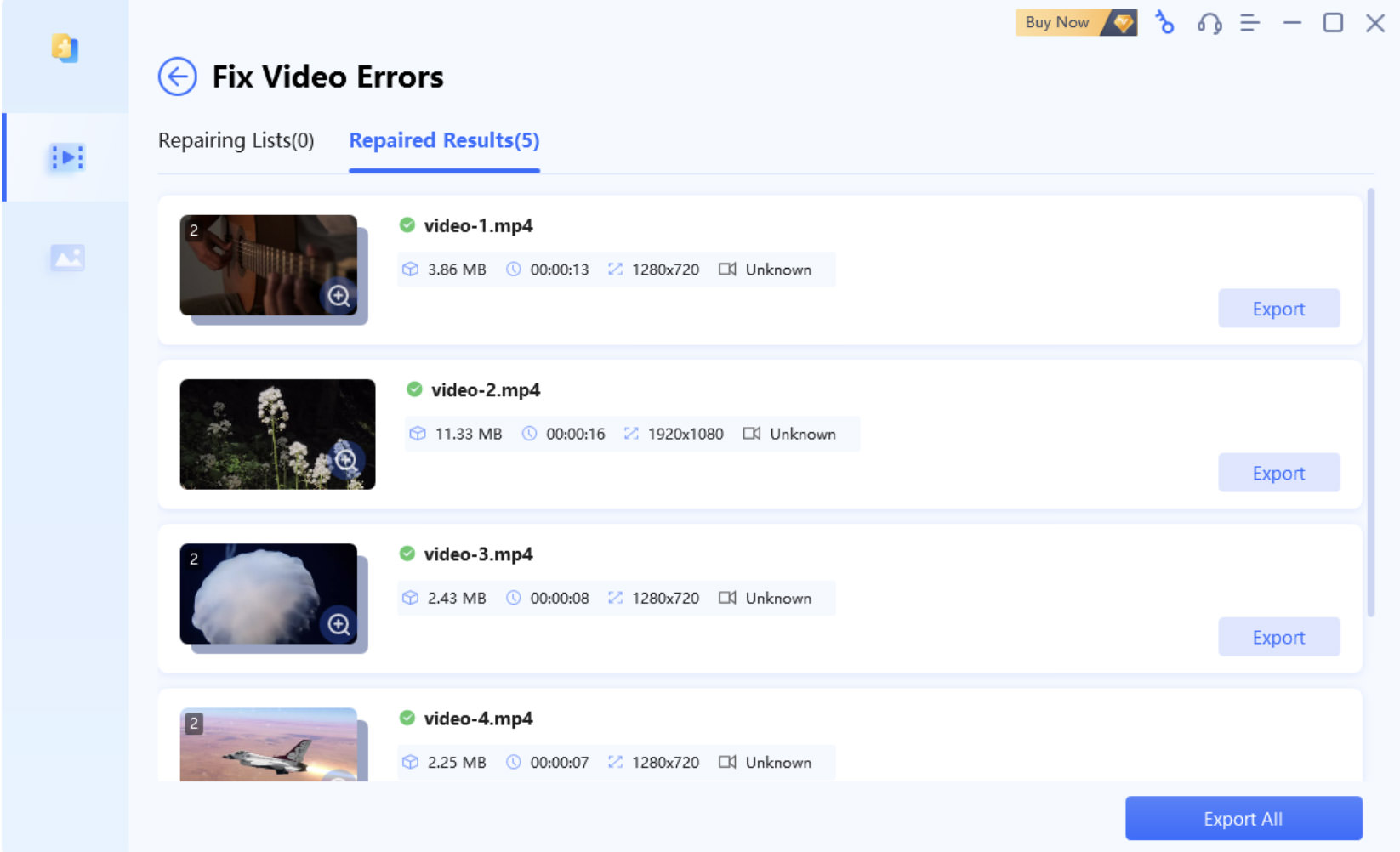Click the size cube icon of video-1.mp4
Screen dimensions: 1400x852
click(x=410, y=270)
